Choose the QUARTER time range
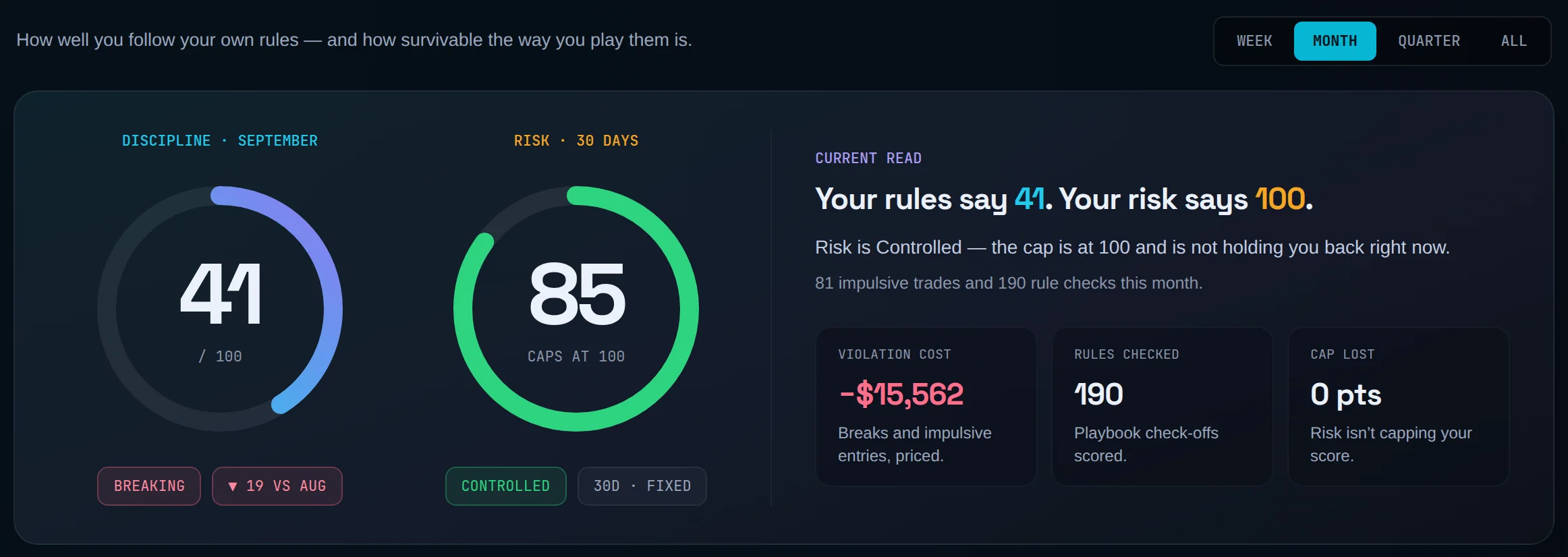 [1429, 41]
